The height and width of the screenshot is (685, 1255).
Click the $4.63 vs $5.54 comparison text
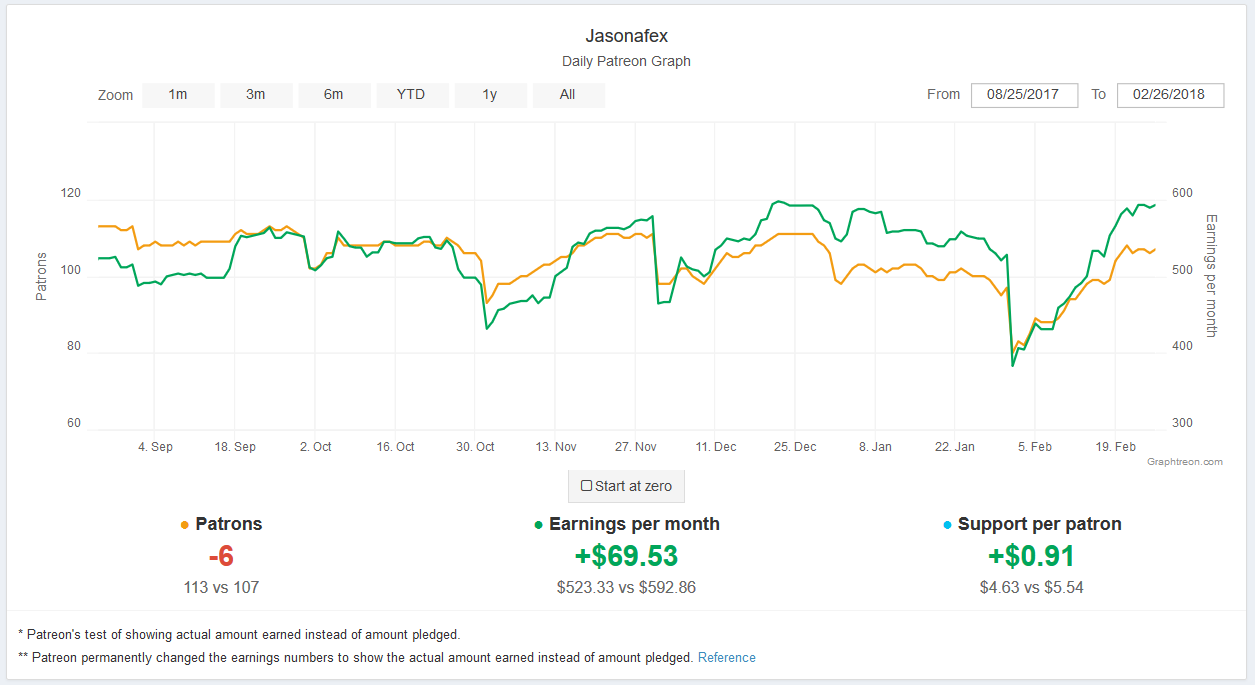pyautogui.click(x=1032, y=588)
